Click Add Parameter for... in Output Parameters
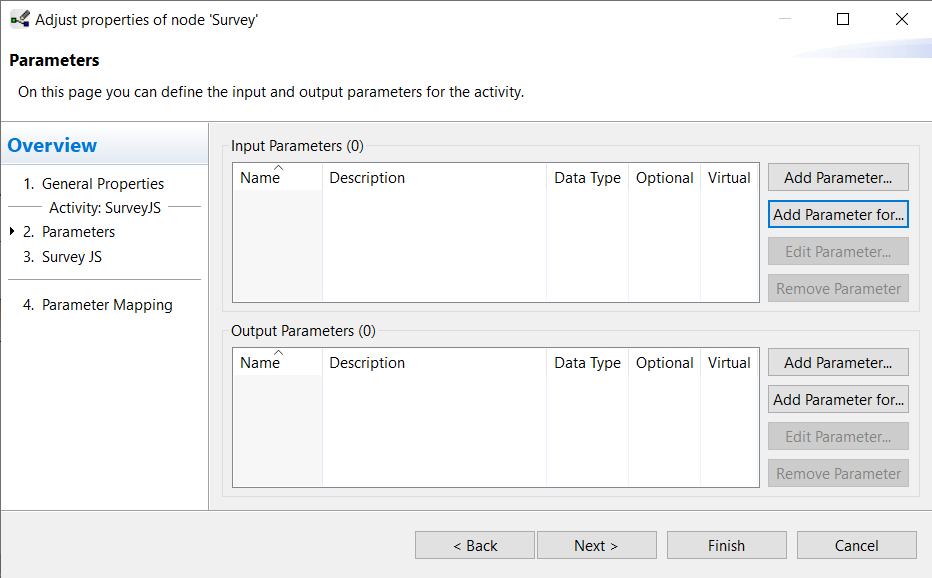Viewport: 932px width, 578px height. click(x=838, y=400)
